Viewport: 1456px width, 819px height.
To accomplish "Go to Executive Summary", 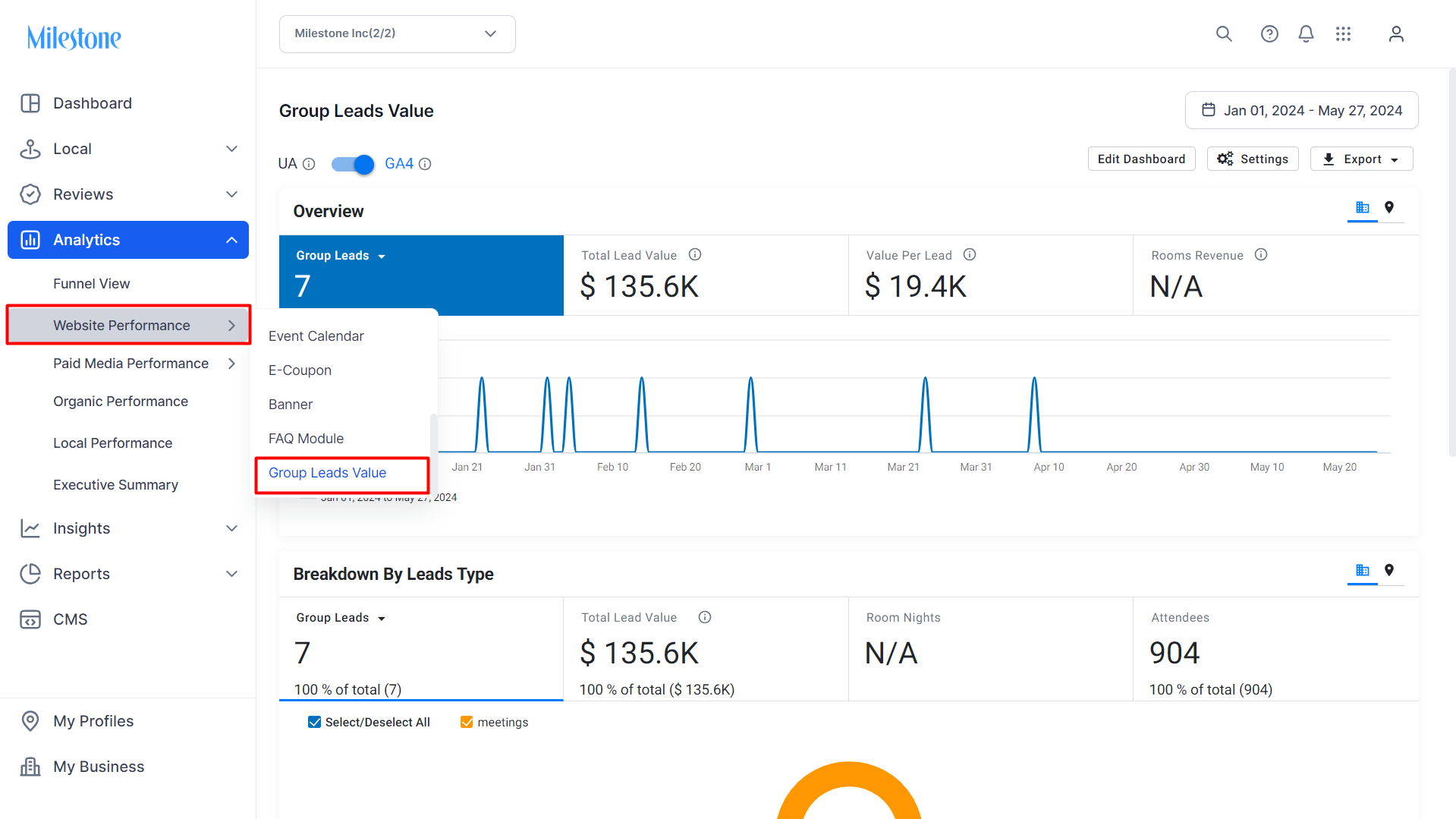I will (x=115, y=485).
